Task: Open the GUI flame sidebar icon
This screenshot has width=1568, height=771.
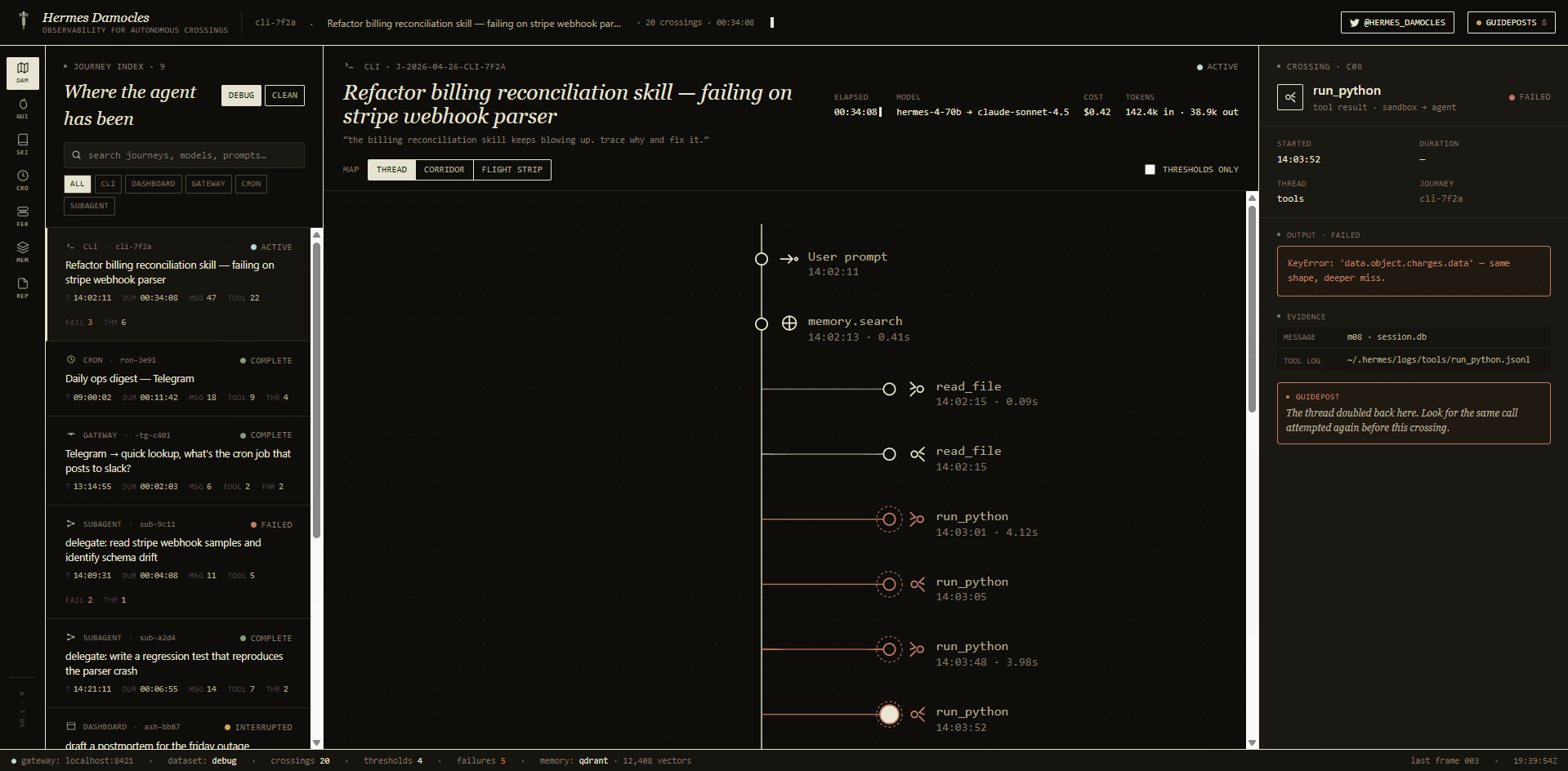Action: click(23, 109)
